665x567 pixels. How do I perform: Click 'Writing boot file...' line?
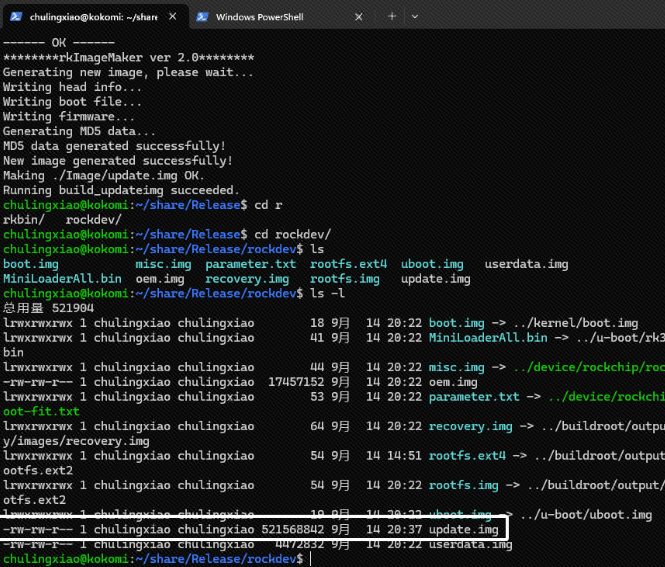72,102
